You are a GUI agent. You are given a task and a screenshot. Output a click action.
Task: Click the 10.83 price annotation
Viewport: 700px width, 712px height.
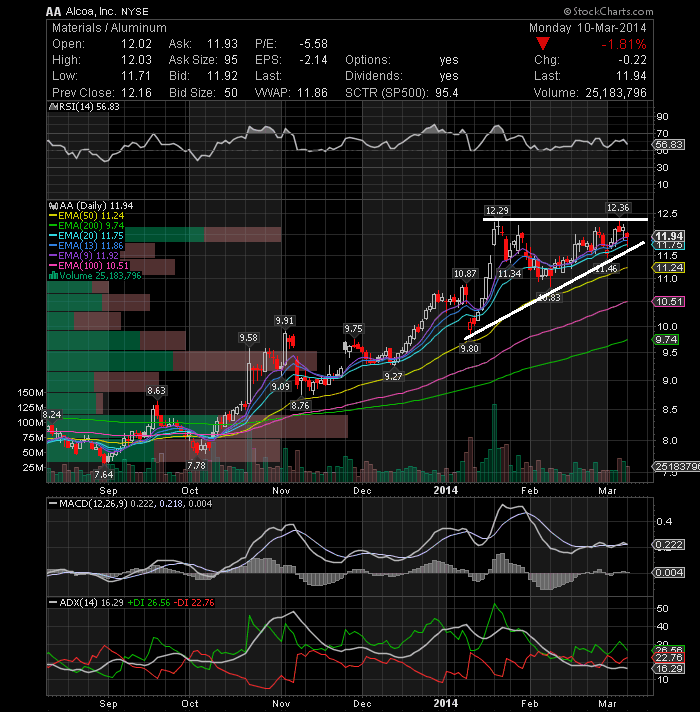(x=549, y=298)
